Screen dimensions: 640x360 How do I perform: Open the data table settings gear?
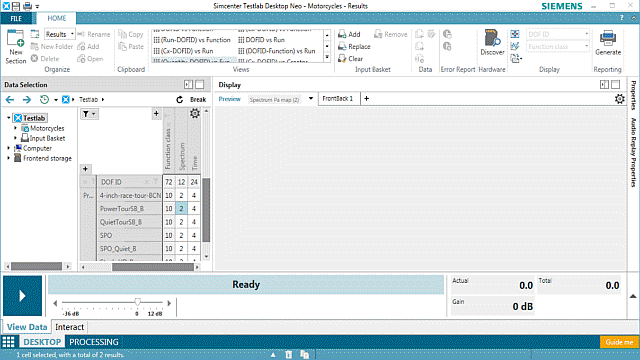tap(195, 113)
